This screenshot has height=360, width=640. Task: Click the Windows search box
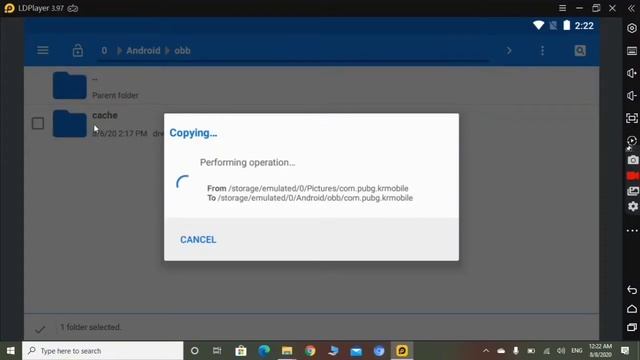point(102,351)
